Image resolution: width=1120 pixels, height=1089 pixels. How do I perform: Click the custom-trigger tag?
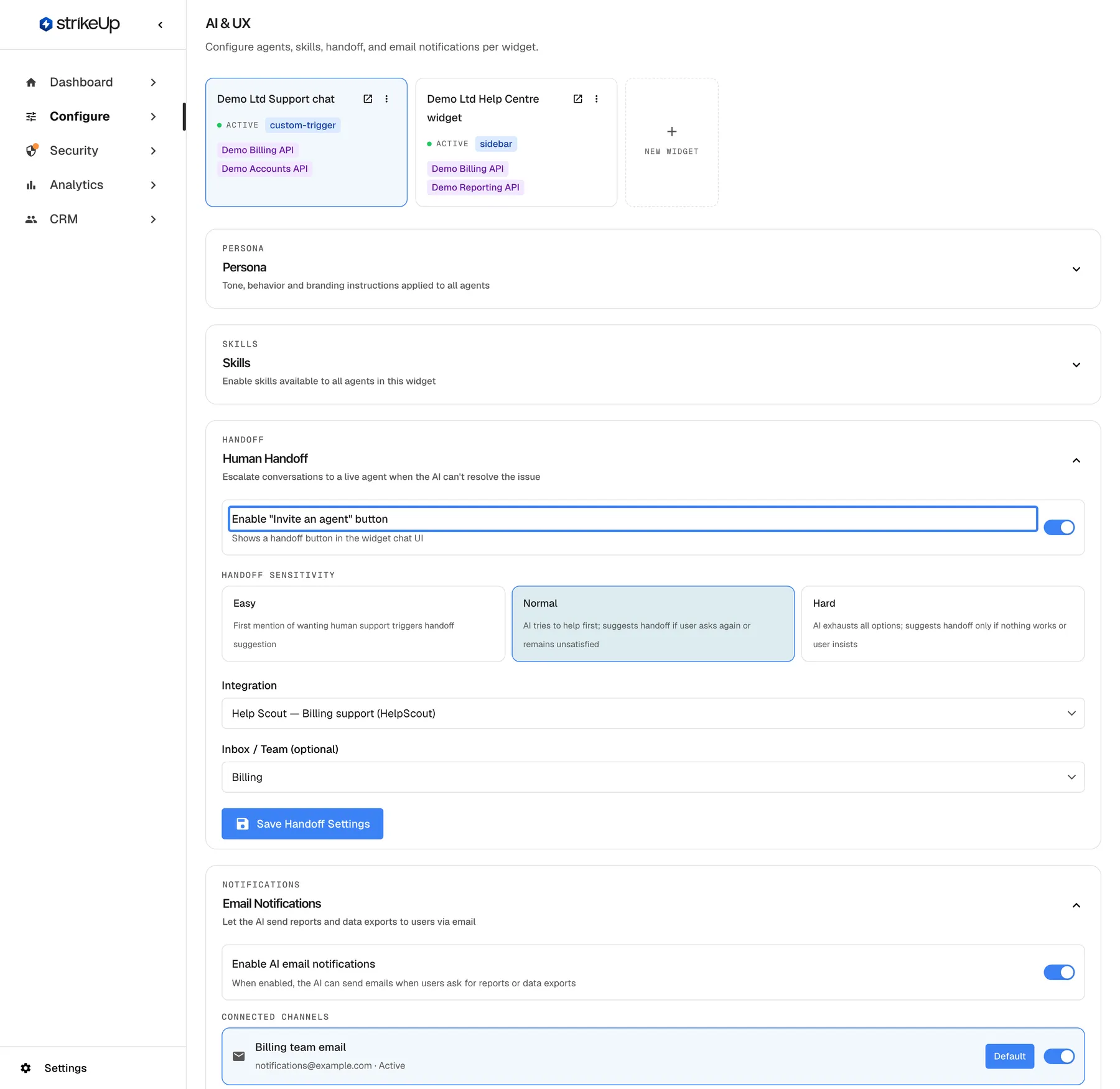[302, 125]
